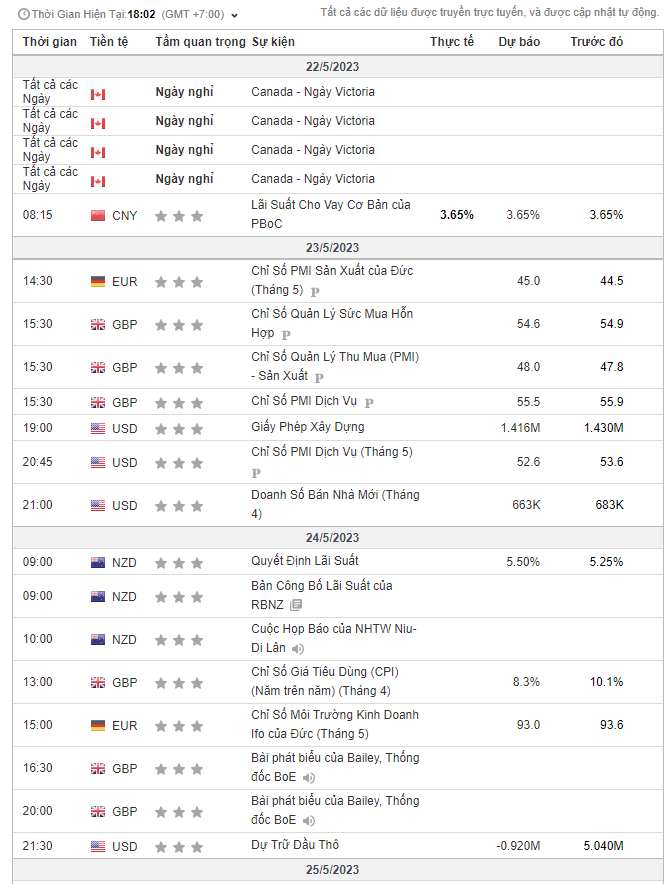Viewport: 672px width, 884px height.
Task: Click the Tầm quan trọng column header
Action: tap(200, 42)
